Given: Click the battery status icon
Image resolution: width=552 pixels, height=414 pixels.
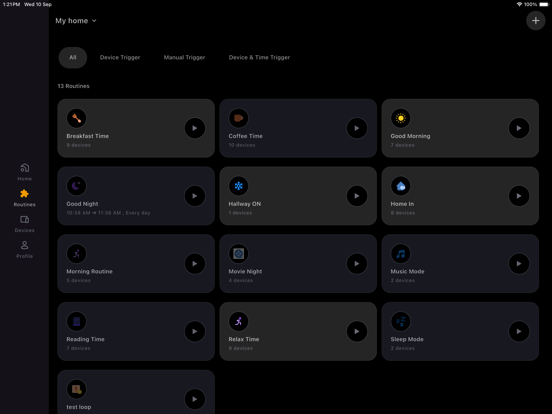Looking at the screenshot, I should [x=544, y=4].
